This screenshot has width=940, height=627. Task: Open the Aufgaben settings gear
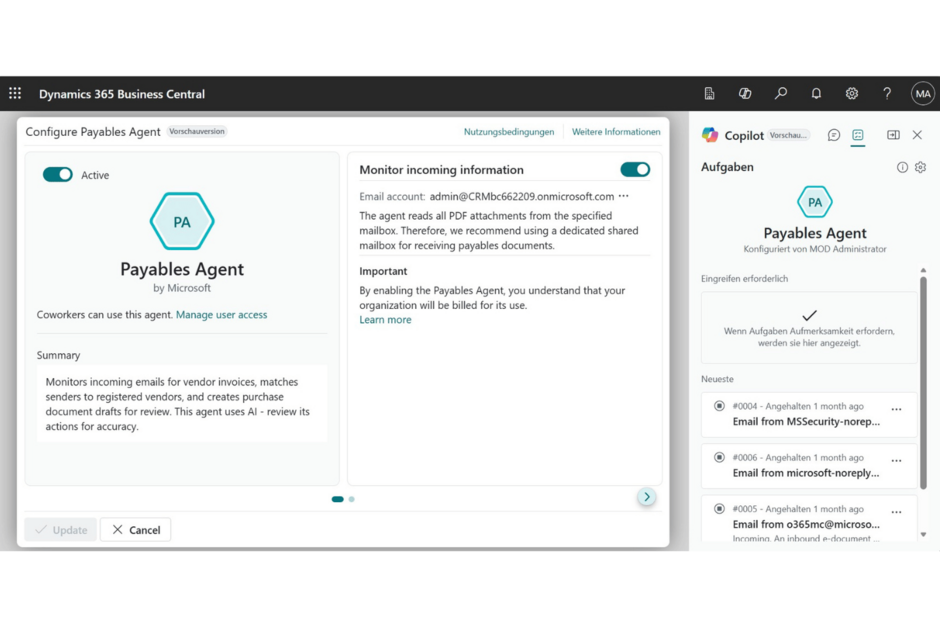pos(920,168)
